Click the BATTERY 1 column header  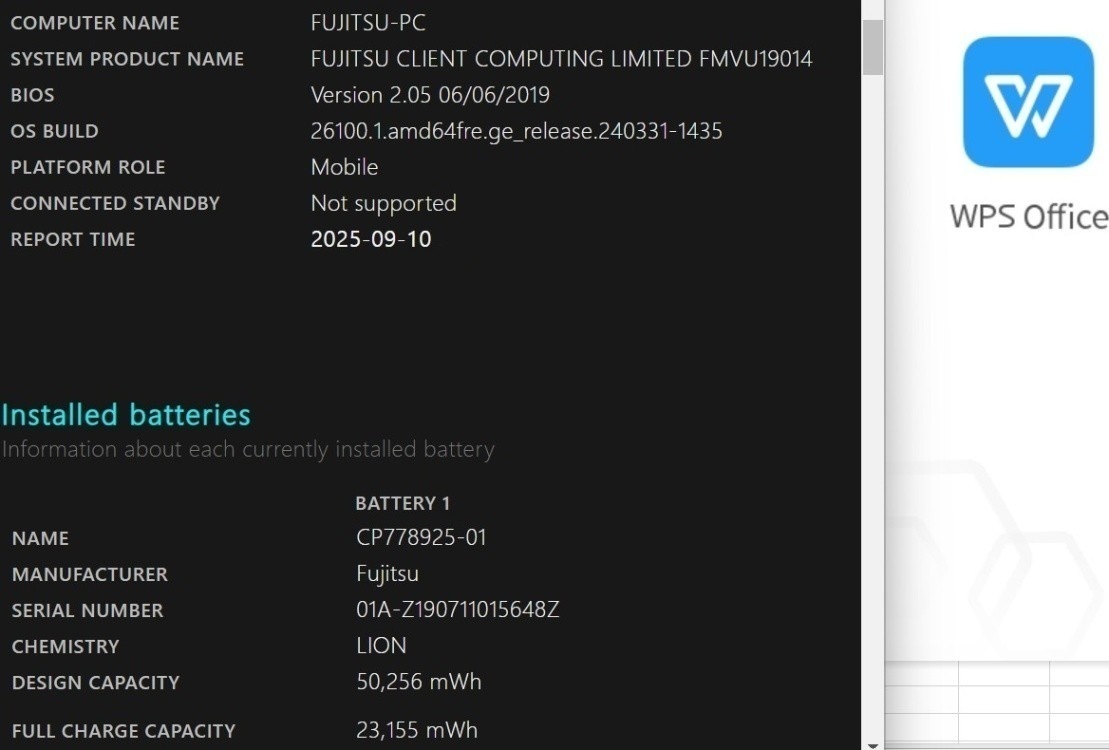(x=402, y=503)
